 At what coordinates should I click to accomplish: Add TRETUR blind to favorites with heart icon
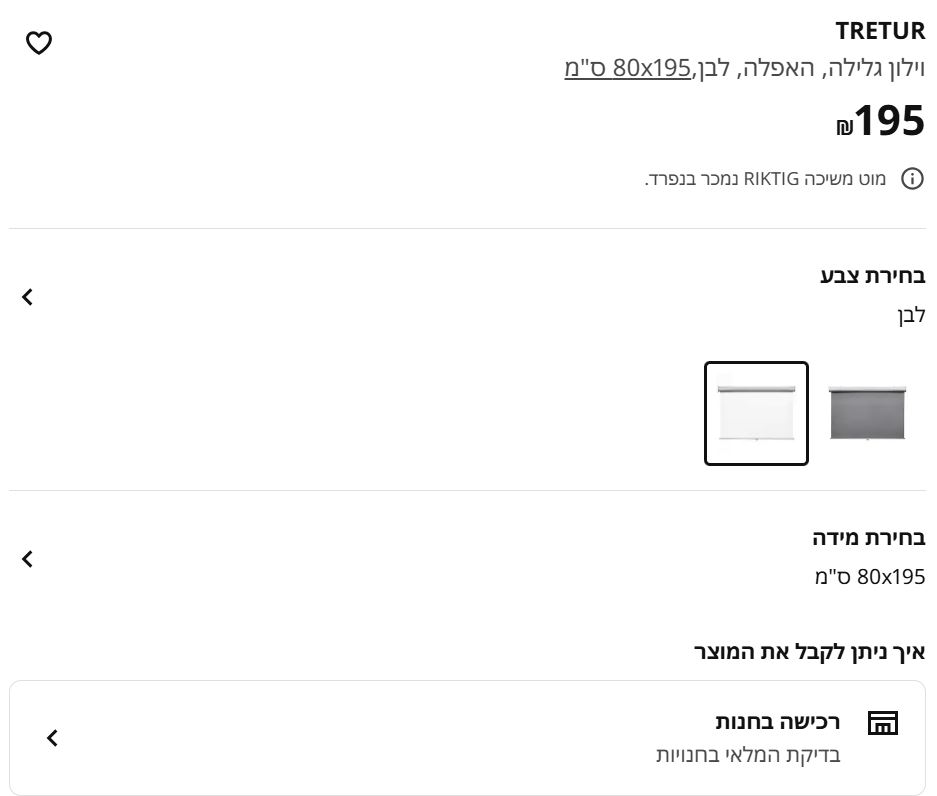[x=39, y=43]
